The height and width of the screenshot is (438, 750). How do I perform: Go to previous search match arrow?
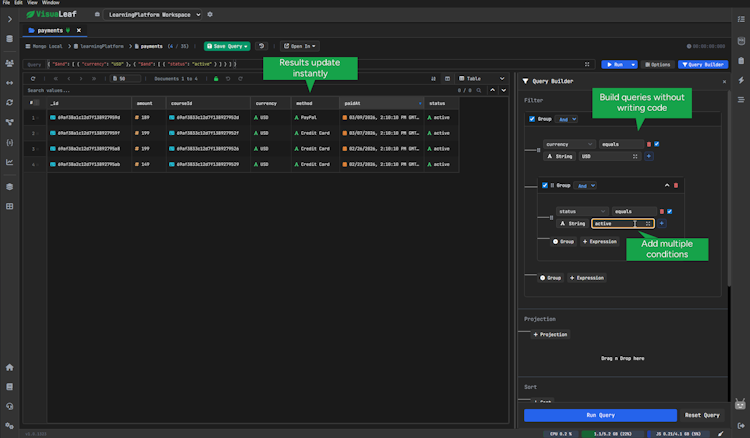point(493,90)
